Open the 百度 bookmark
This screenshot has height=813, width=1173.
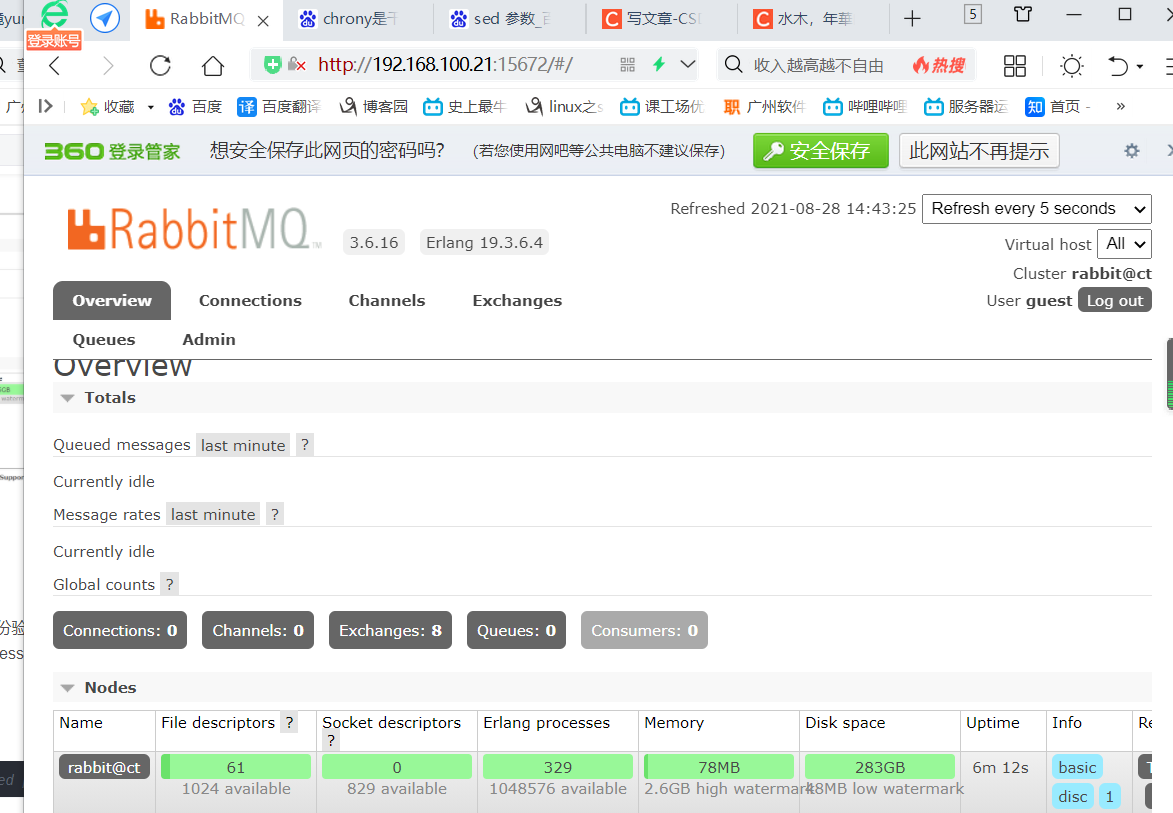click(x=195, y=107)
